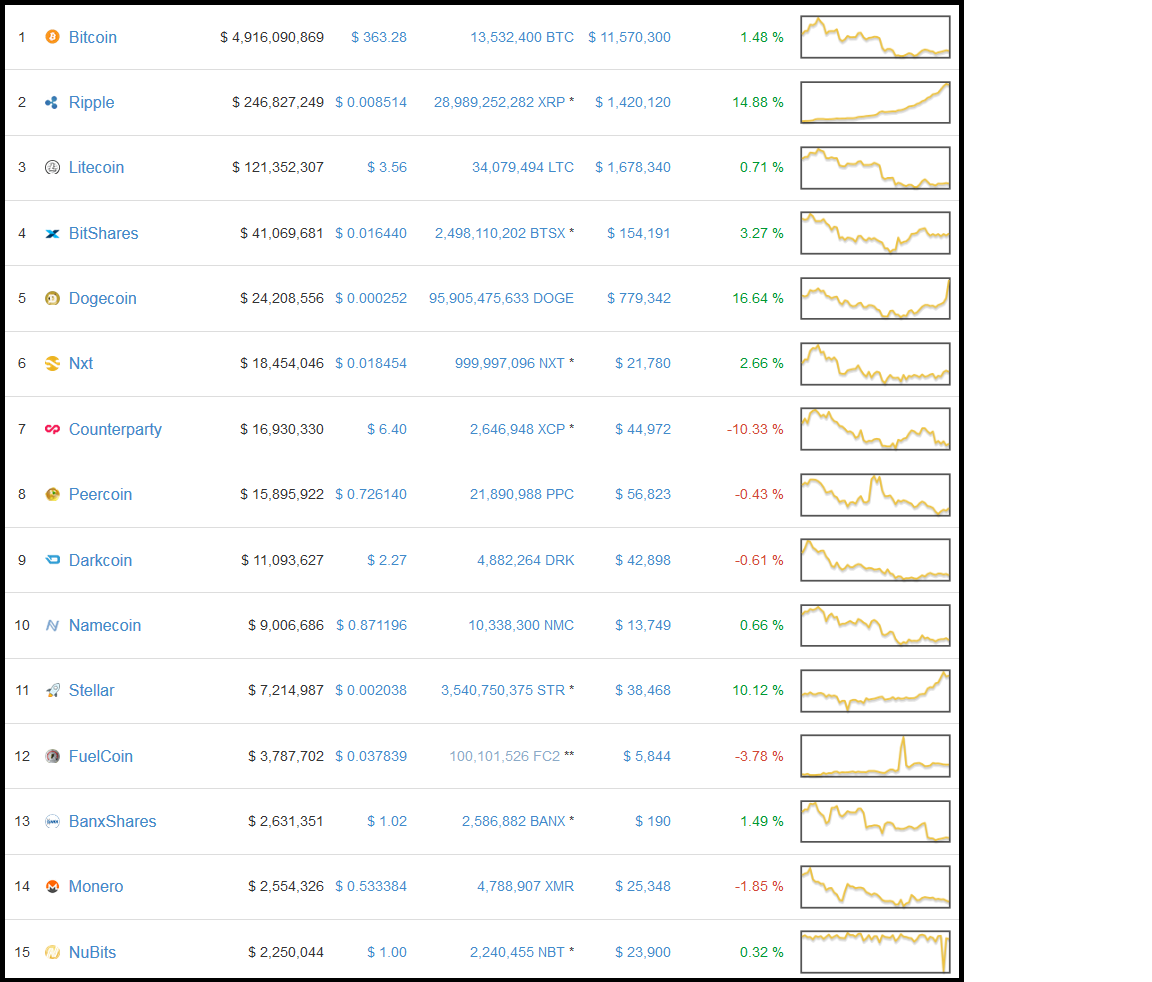
Task: Click the red Counterparty logo icon
Action: (x=52, y=429)
